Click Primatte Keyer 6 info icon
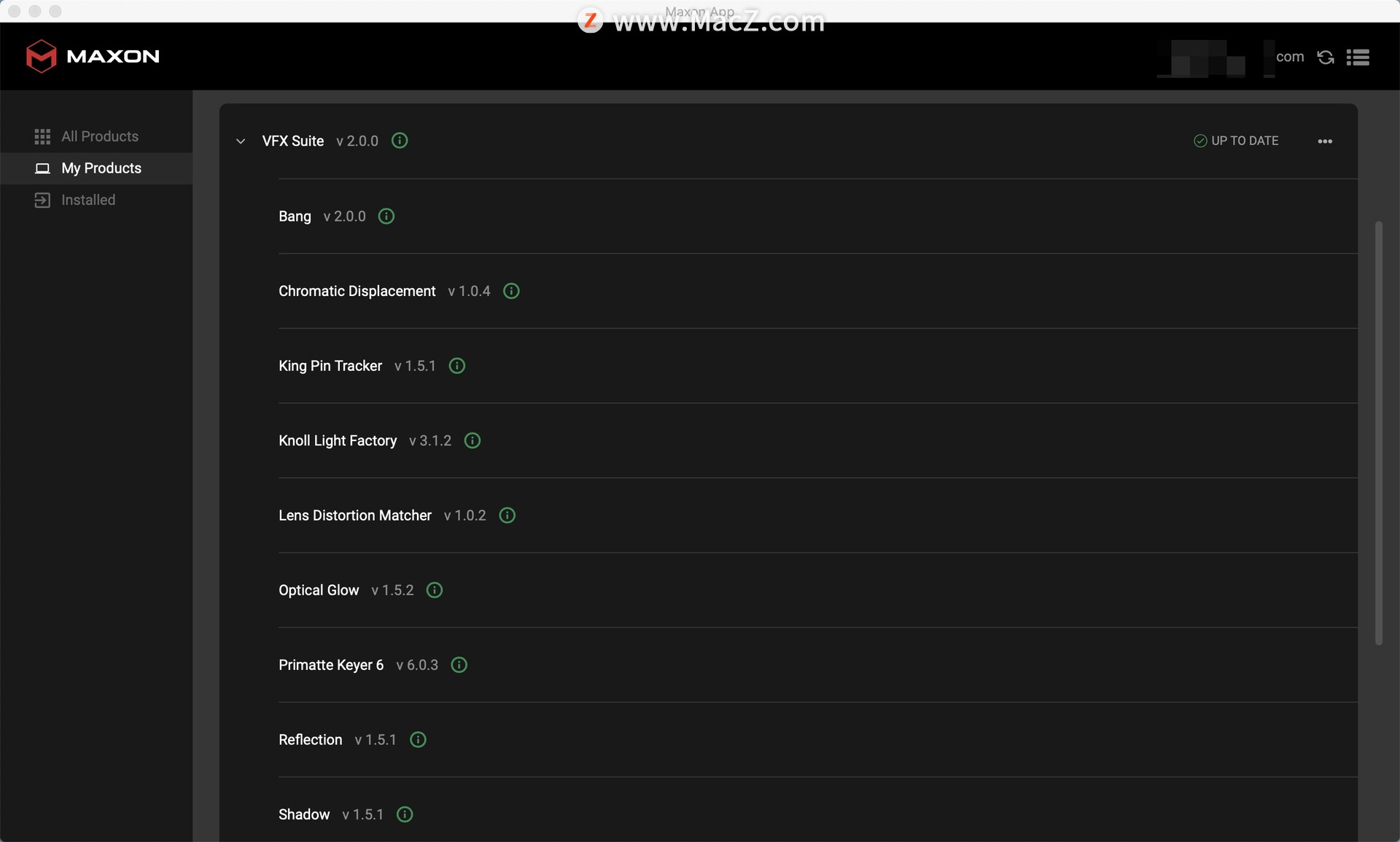The width and height of the screenshot is (1400, 842). (459, 665)
